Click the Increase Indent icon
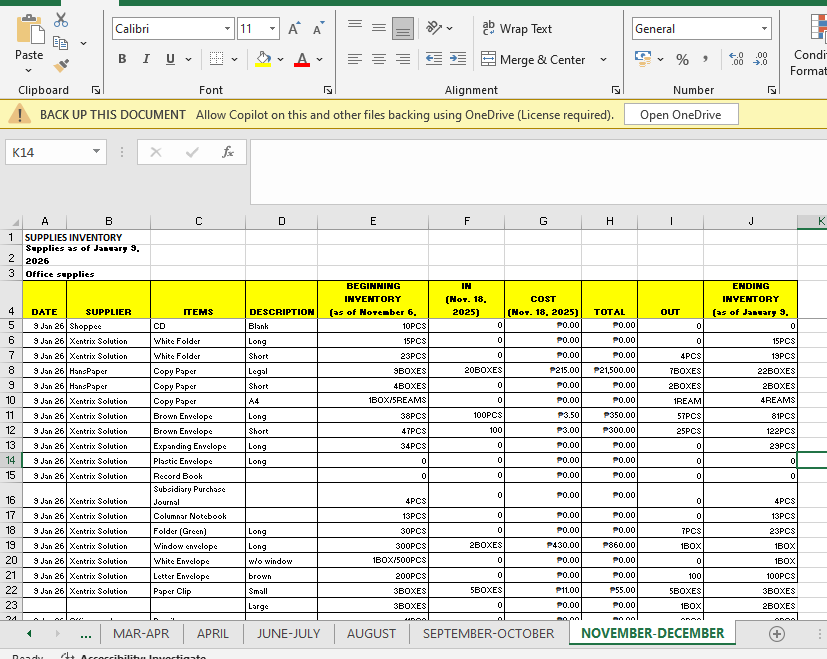The width and height of the screenshot is (827, 659). [457, 60]
